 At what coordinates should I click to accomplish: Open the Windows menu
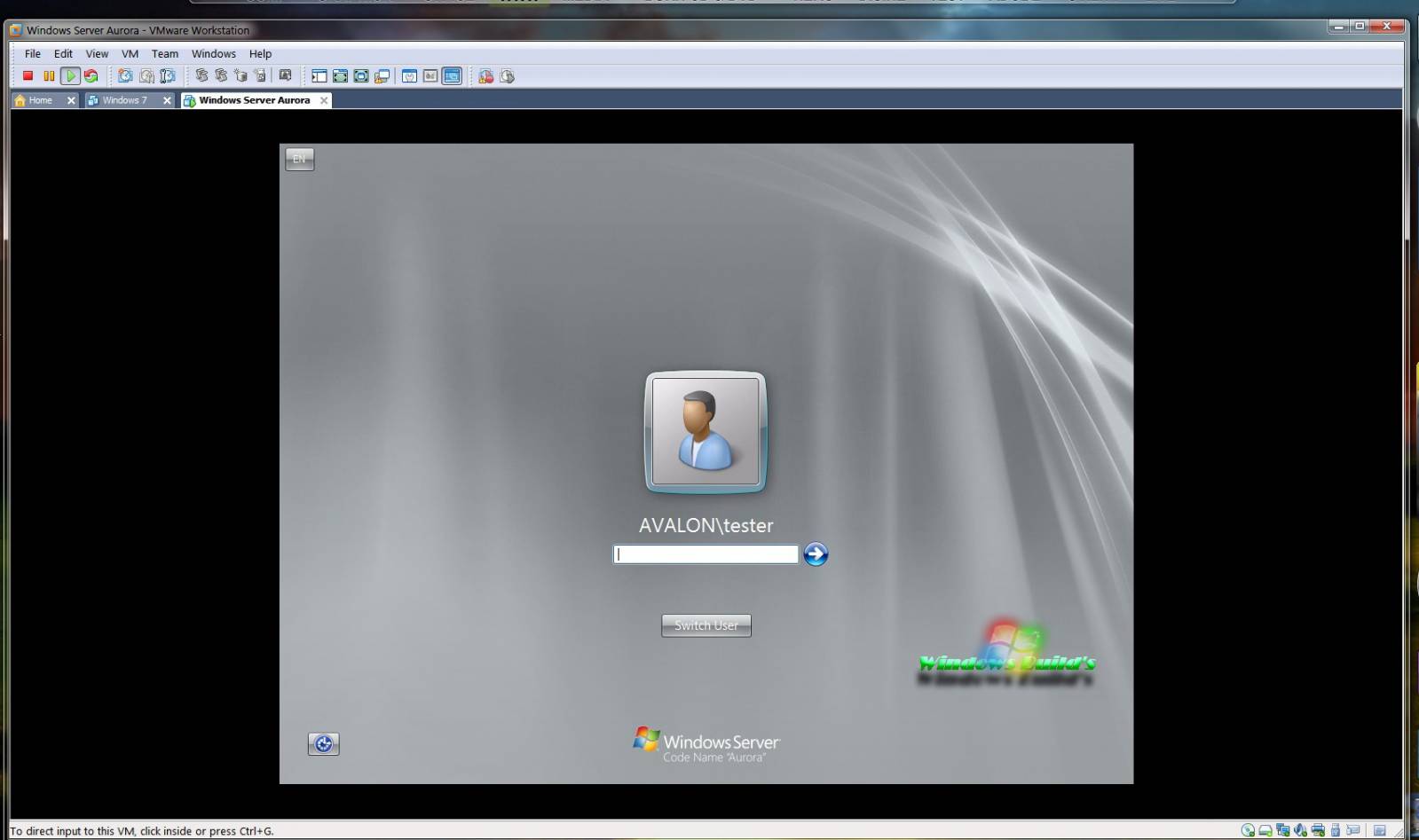[x=214, y=53]
